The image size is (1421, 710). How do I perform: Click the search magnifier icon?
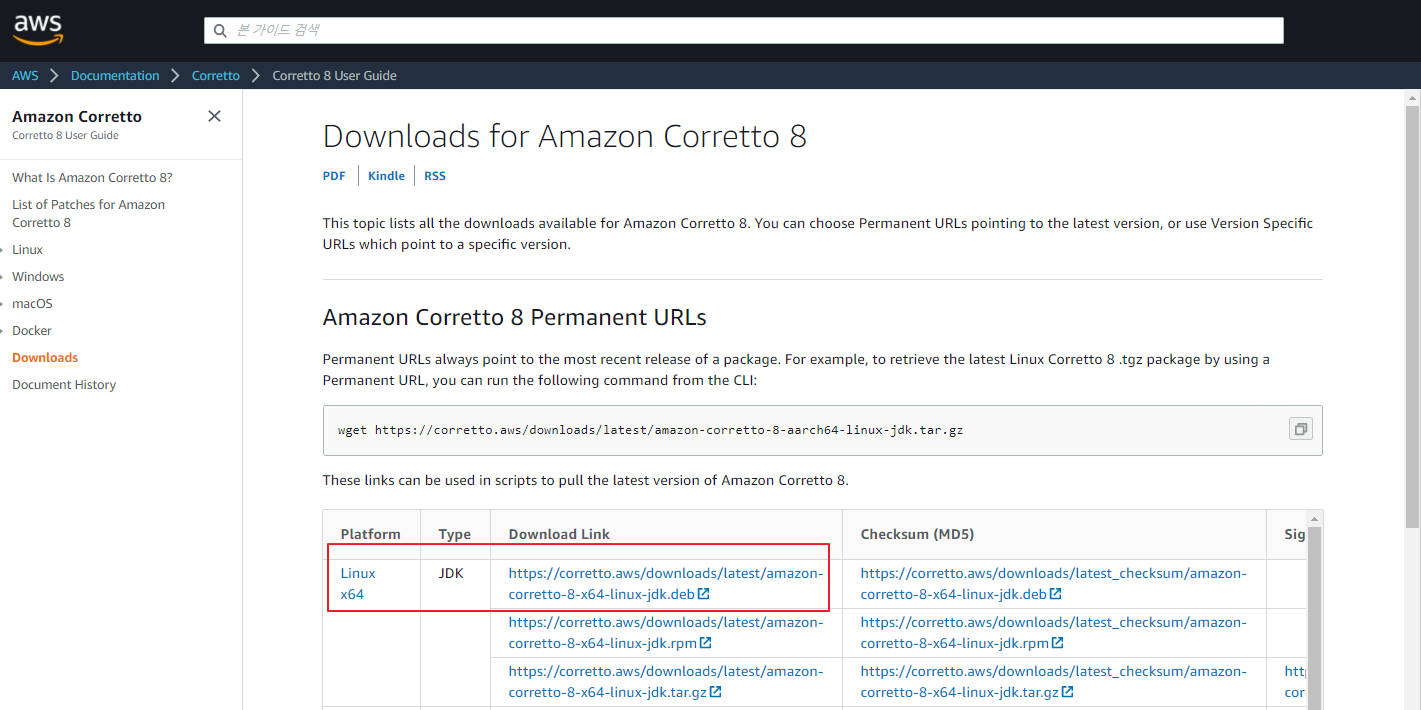tap(220, 31)
